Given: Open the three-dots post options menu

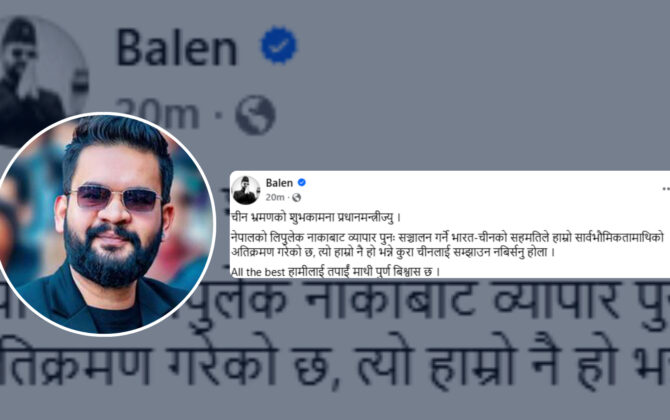Looking at the screenshot, I should (x=666, y=188).
